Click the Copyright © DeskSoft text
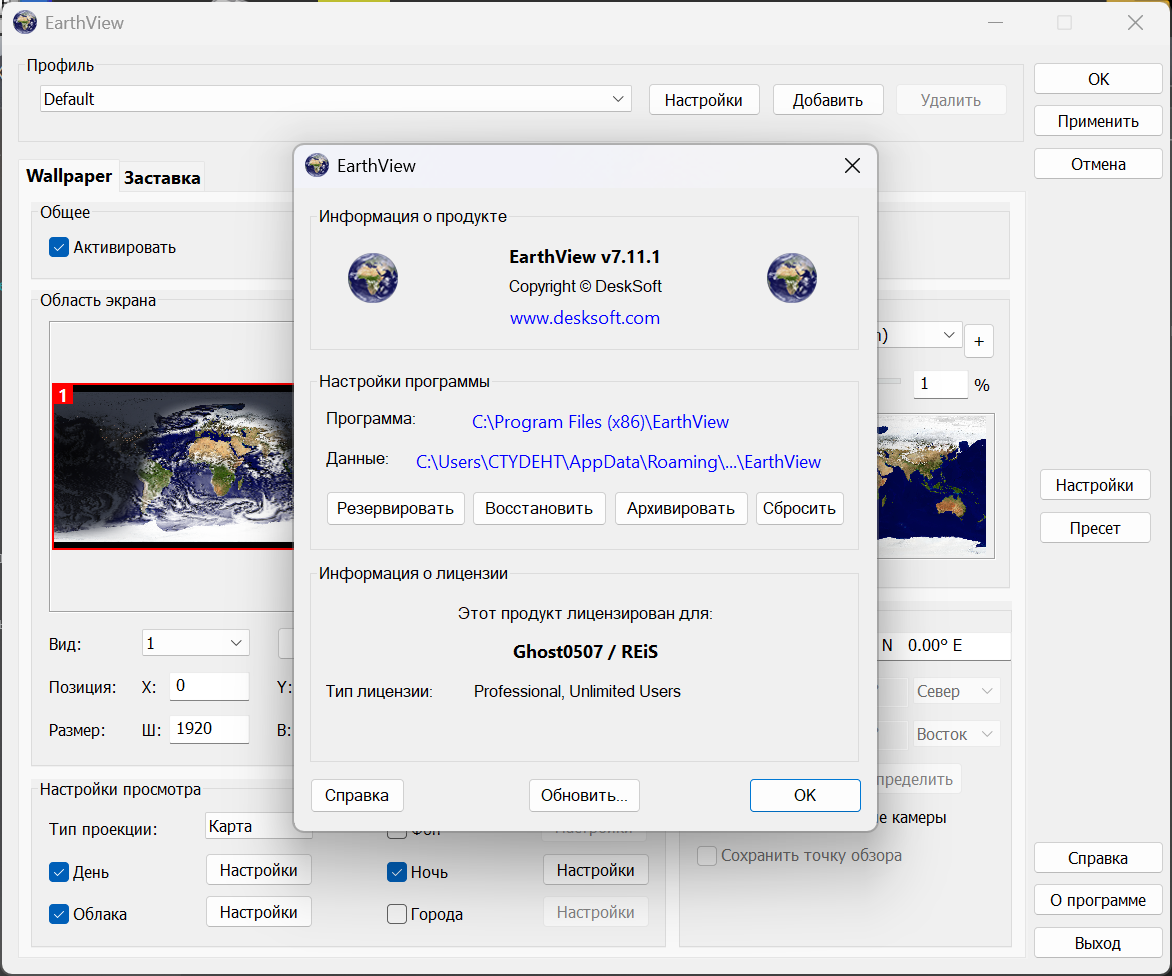The width and height of the screenshot is (1172, 976). click(x=585, y=286)
